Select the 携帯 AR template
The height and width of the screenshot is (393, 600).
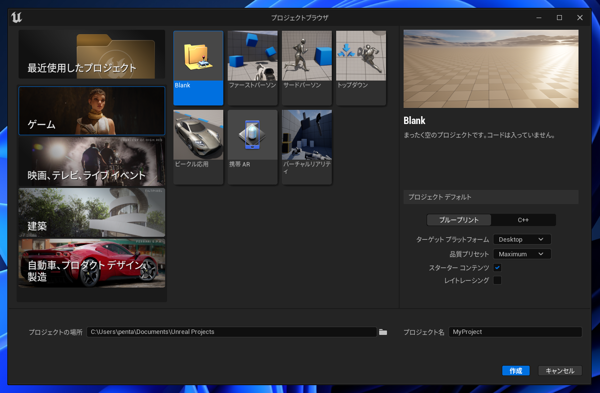253,147
